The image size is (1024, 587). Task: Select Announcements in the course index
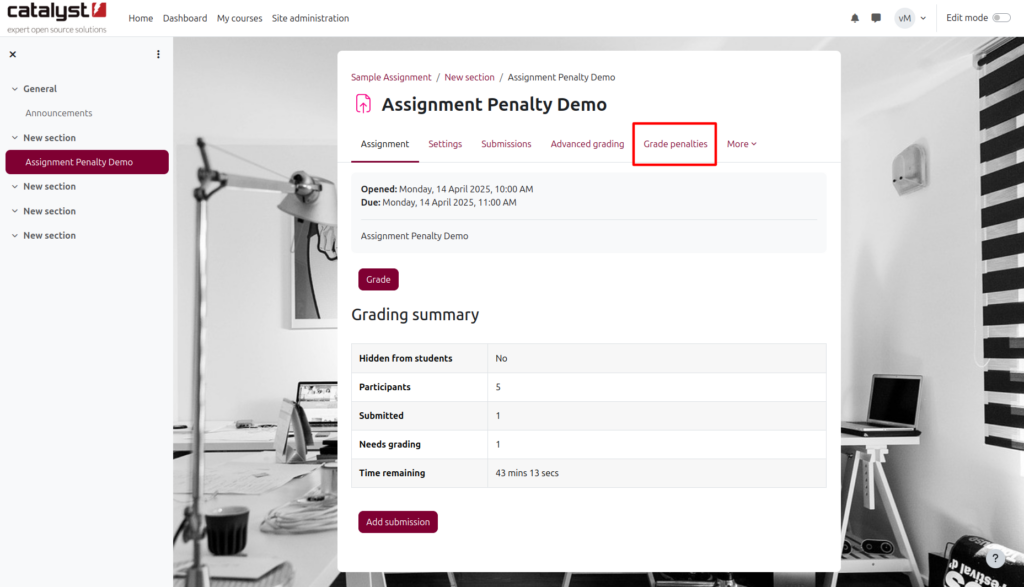tap(59, 114)
